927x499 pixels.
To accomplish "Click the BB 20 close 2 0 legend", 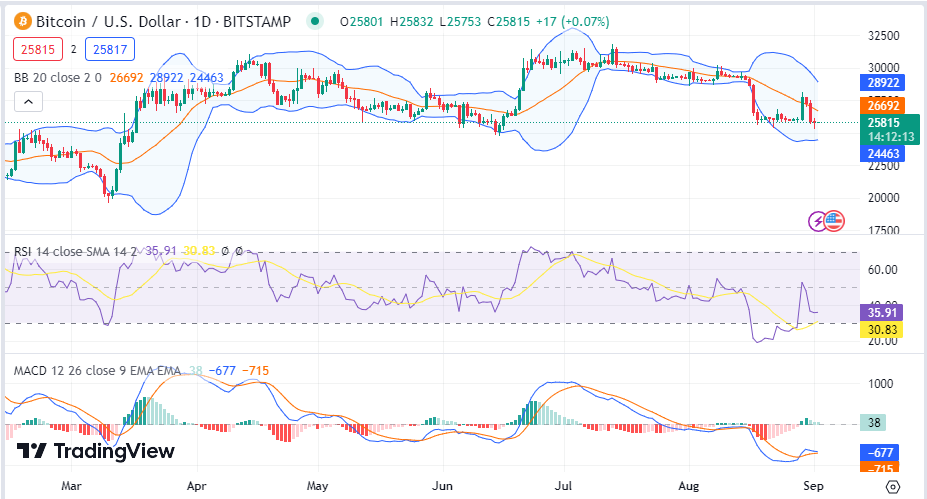I will [x=58, y=77].
